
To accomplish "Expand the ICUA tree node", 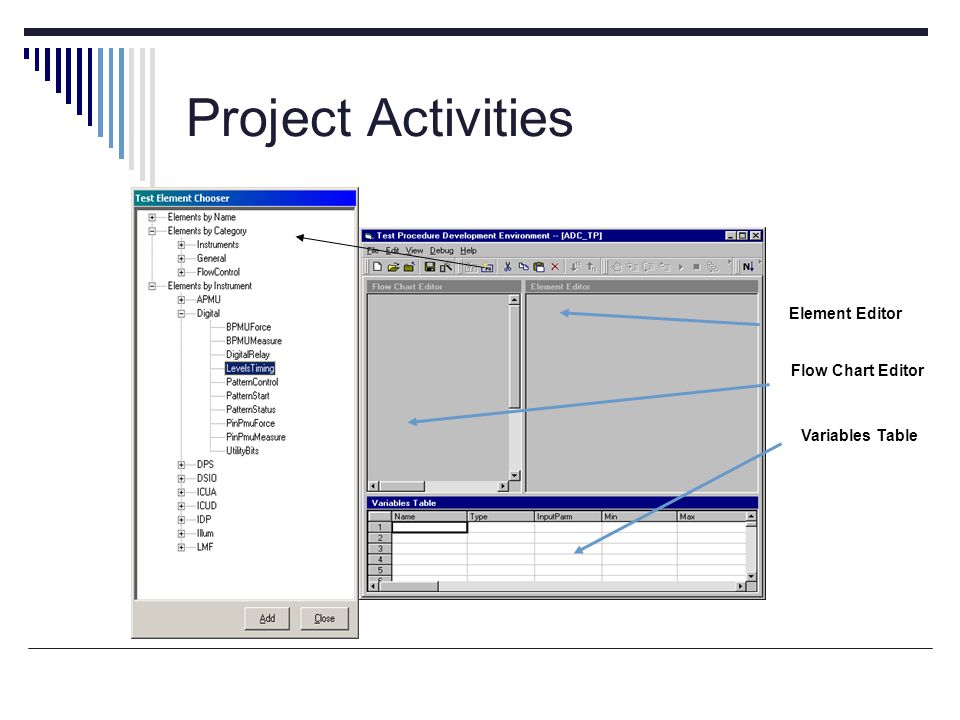I will [x=181, y=492].
